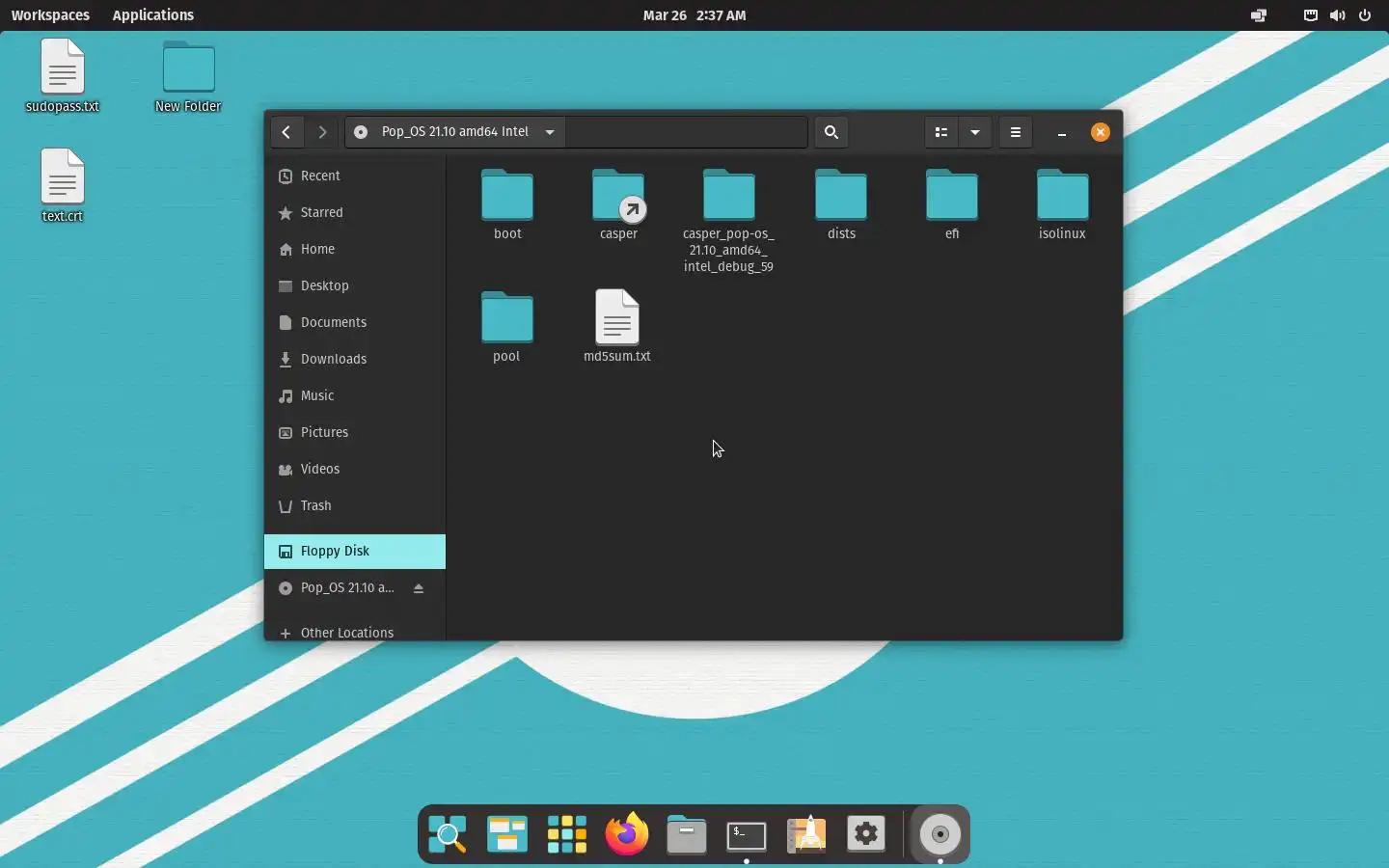Open the launcher search icon in dock
This screenshot has height=868, width=1389.
coord(448,834)
